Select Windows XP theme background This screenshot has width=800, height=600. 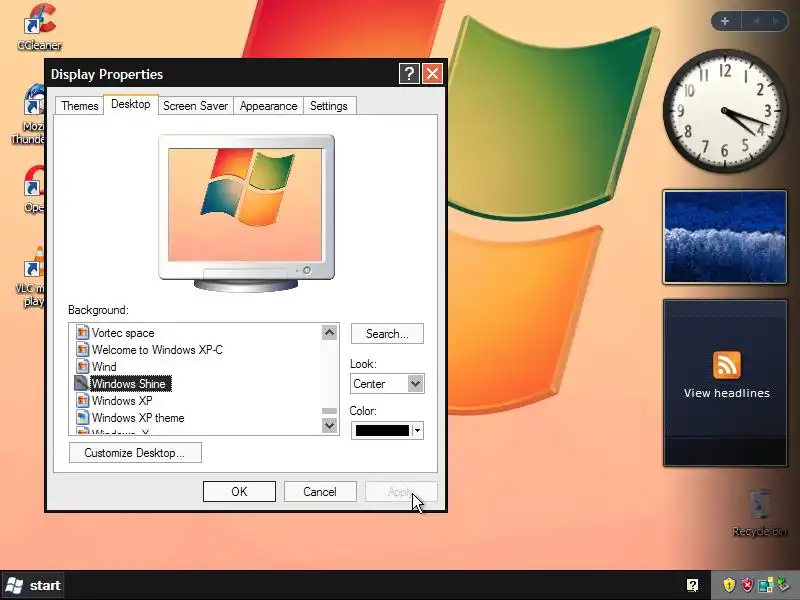[x=138, y=417]
